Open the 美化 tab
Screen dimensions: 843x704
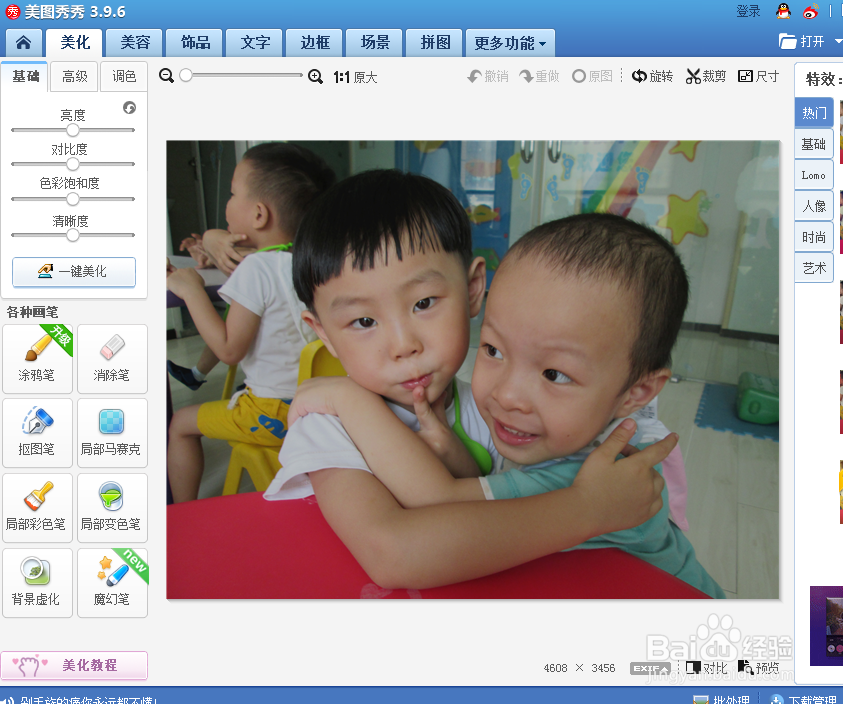pos(75,42)
